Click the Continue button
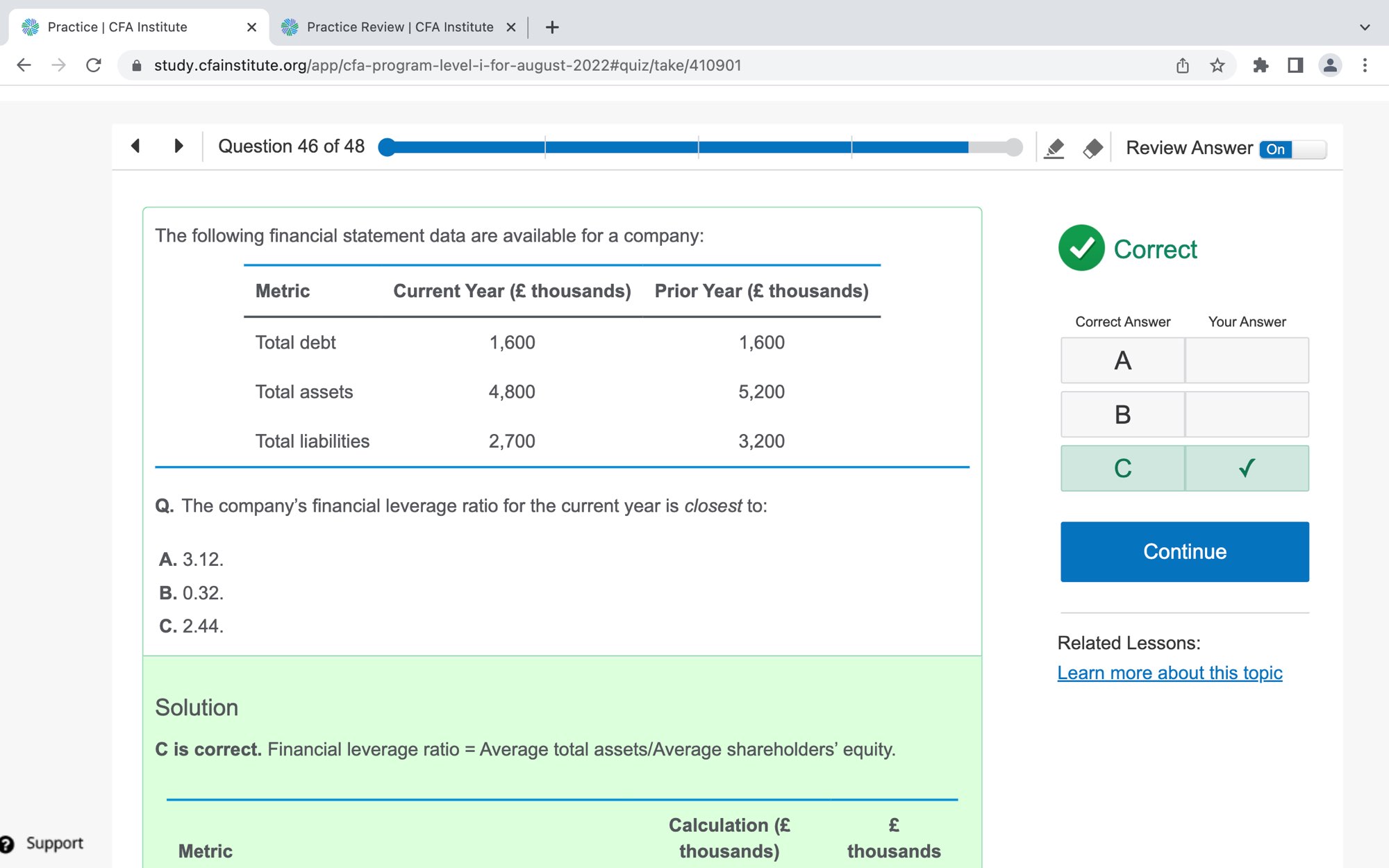Screen dimensions: 1389x868 pos(1184,551)
